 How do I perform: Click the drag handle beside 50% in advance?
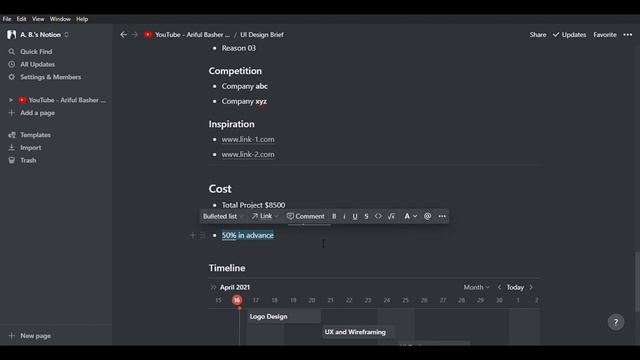tap(202, 235)
